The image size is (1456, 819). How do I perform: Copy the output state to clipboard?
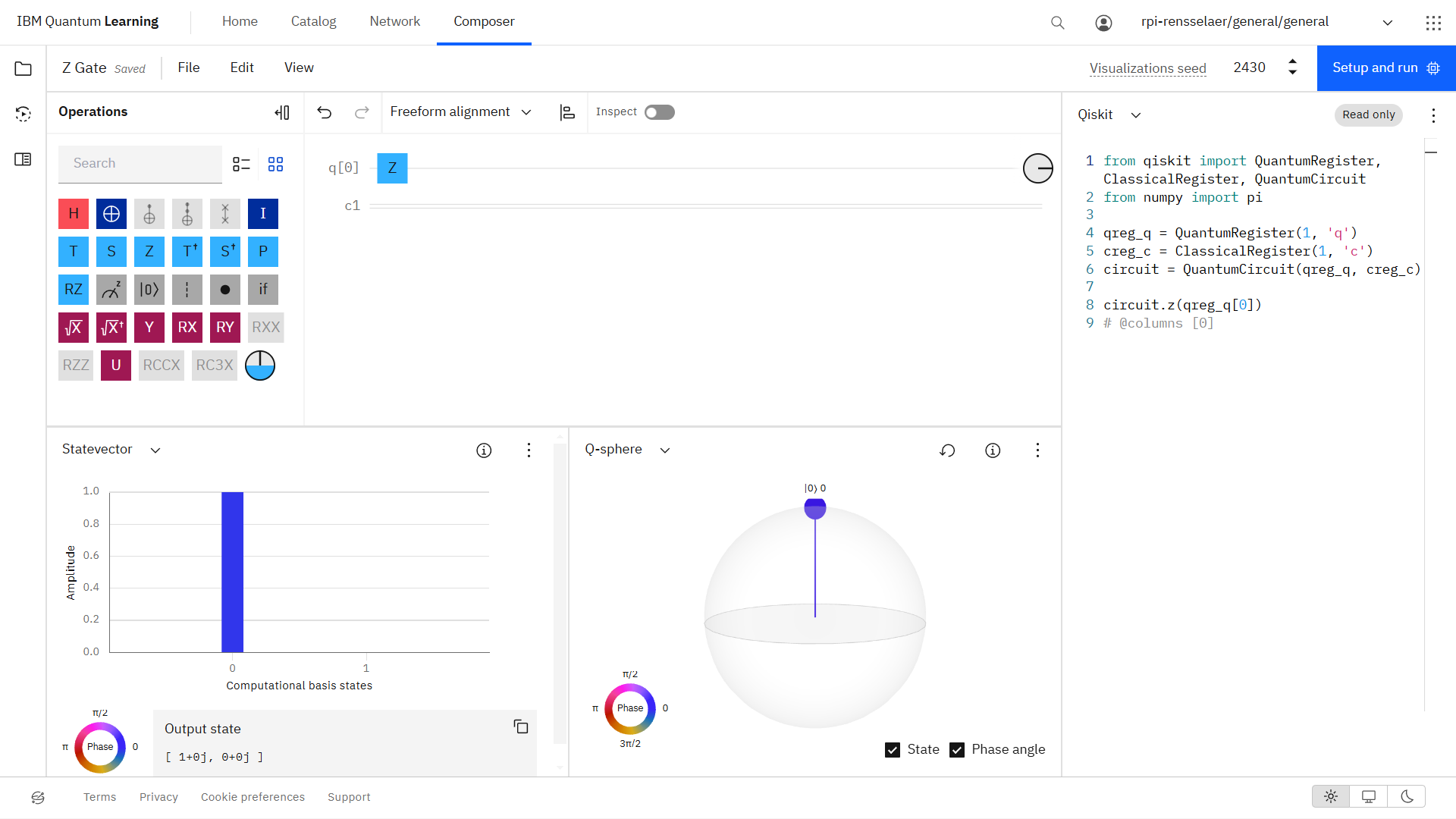tap(521, 726)
